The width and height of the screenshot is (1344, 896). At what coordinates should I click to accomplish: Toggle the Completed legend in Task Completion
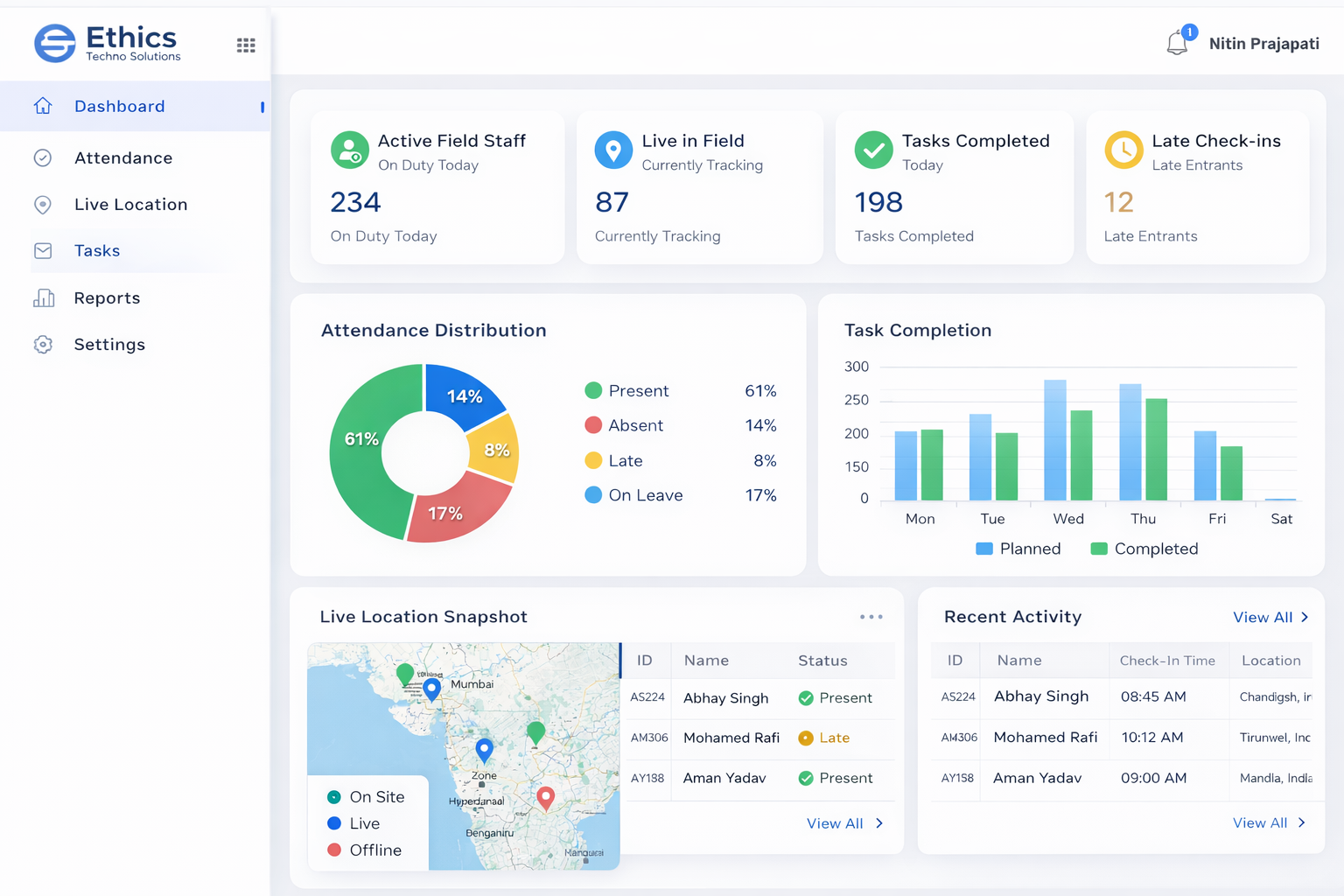1144,549
